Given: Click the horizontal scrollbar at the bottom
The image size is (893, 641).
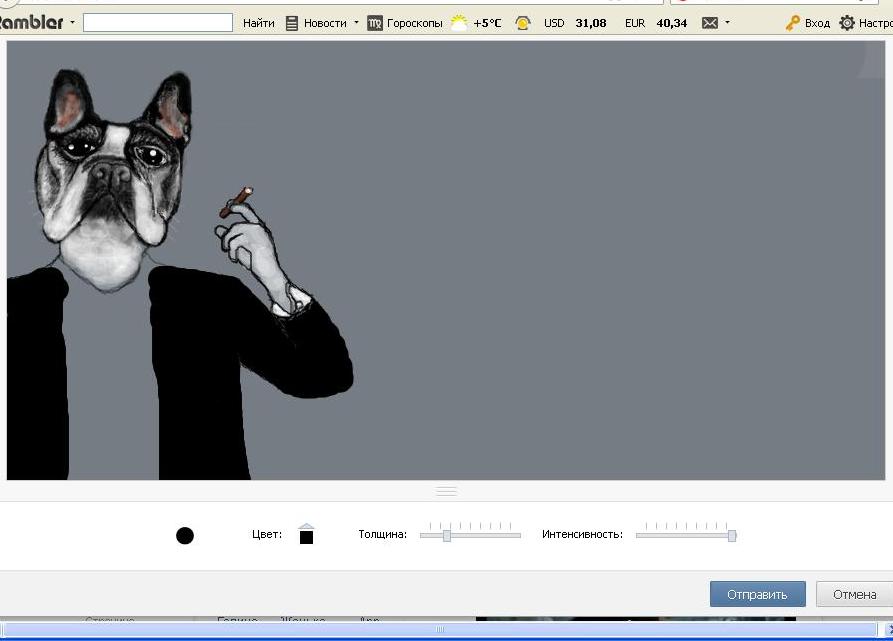Looking at the screenshot, I should pyautogui.click(x=440, y=629).
